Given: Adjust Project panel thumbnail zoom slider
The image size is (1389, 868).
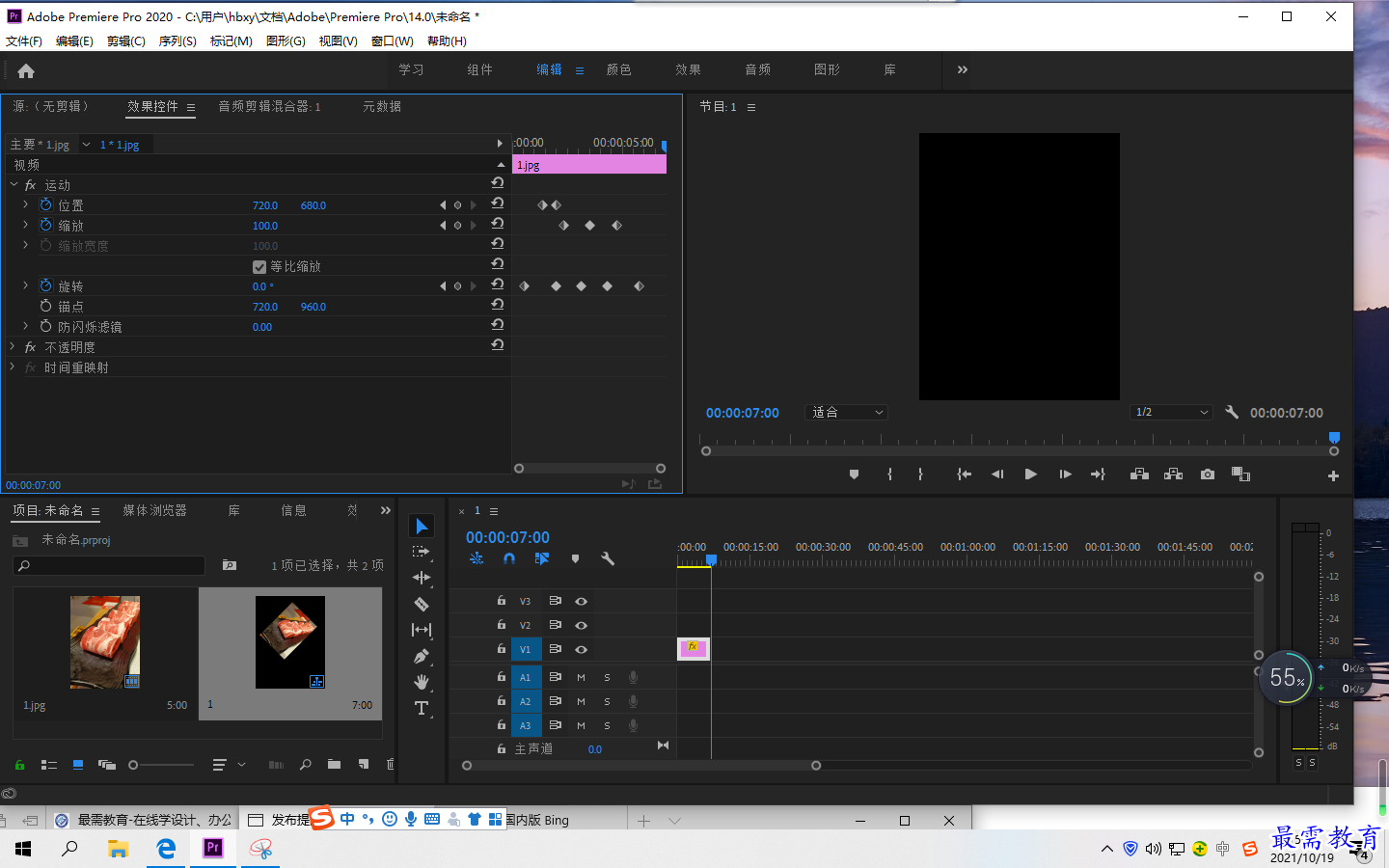Looking at the screenshot, I should pyautogui.click(x=161, y=765).
